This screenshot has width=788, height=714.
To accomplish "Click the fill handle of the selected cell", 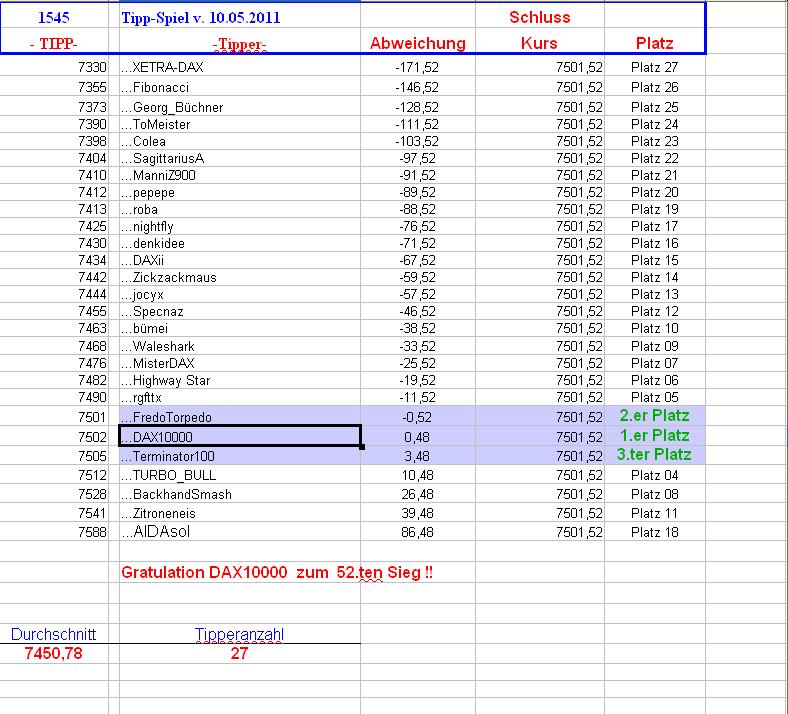I will (362, 447).
